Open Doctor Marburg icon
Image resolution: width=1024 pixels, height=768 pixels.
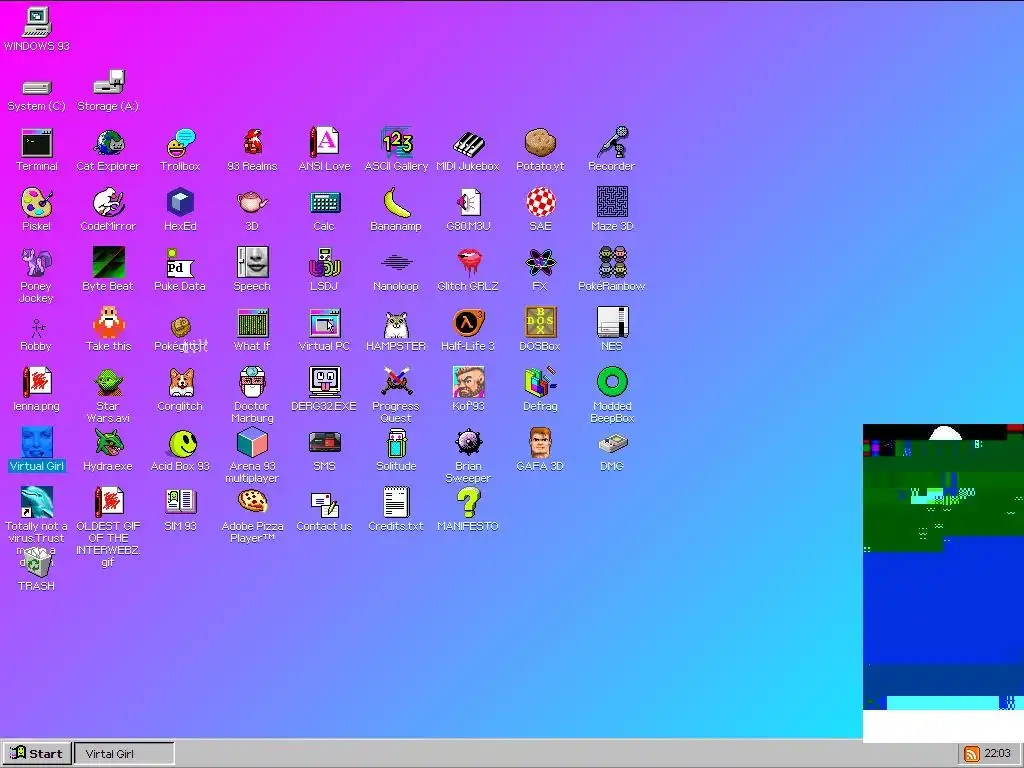[x=252, y=383]
